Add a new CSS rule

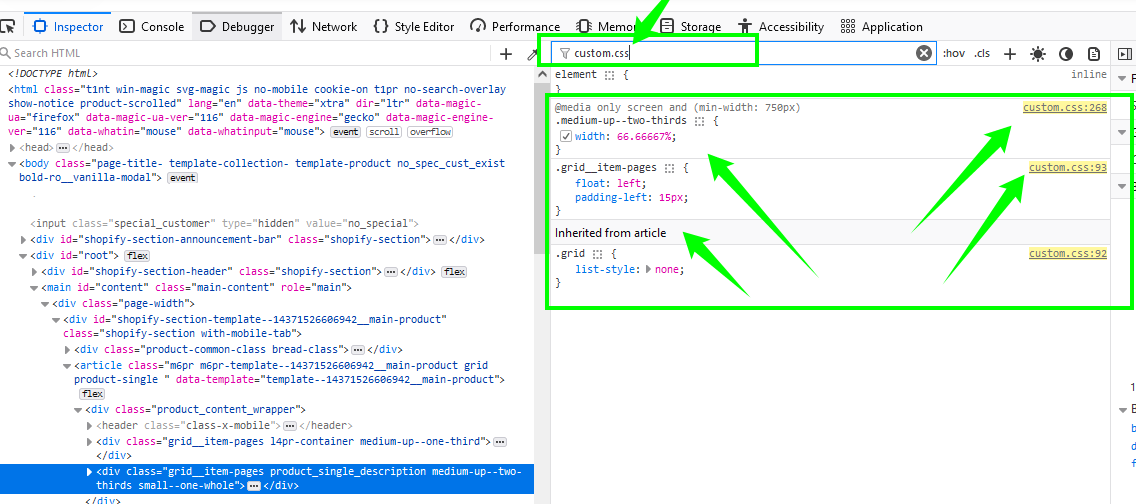[1010, 54]
